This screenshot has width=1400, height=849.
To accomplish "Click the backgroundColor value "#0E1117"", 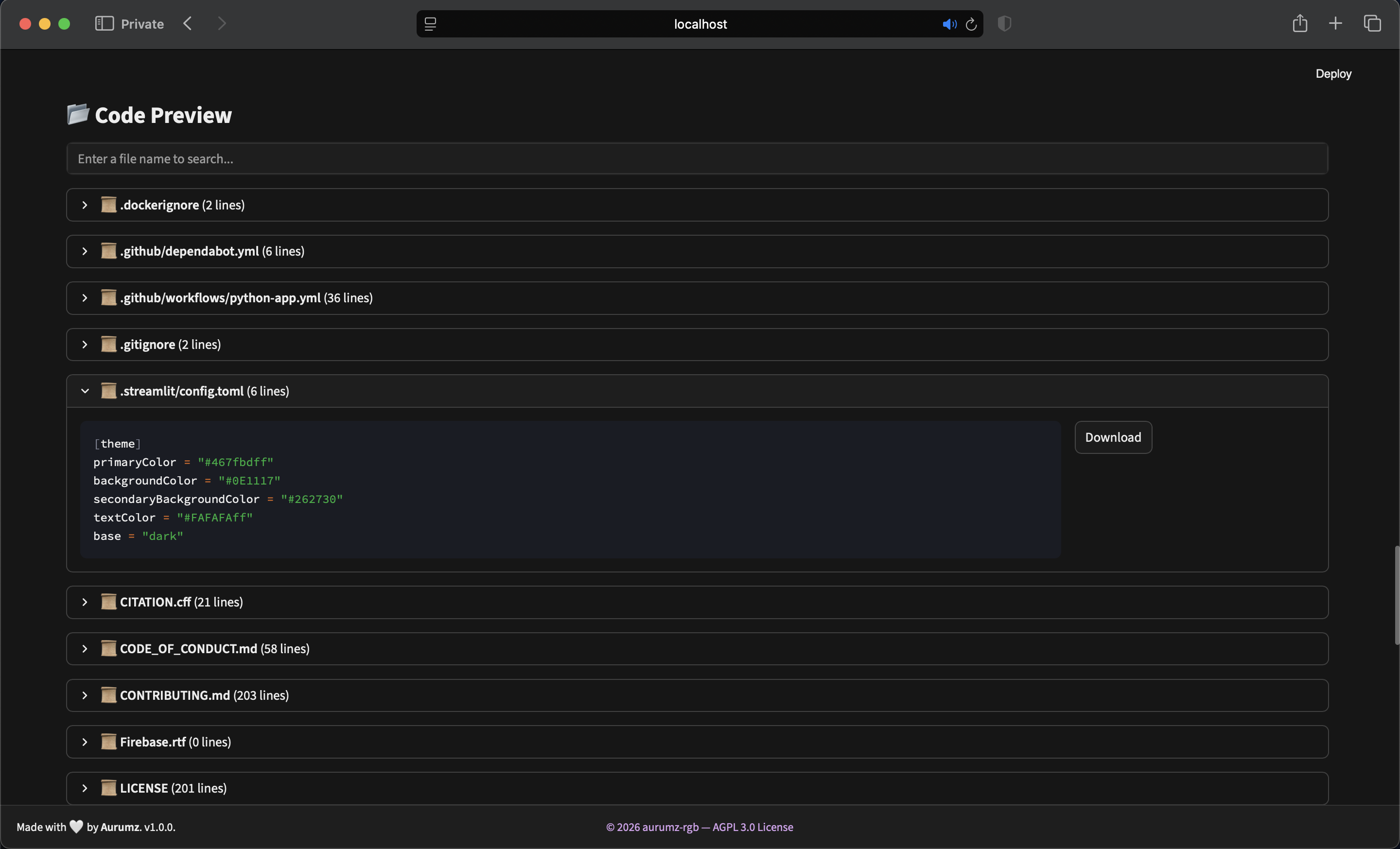I will coord(249,481).
